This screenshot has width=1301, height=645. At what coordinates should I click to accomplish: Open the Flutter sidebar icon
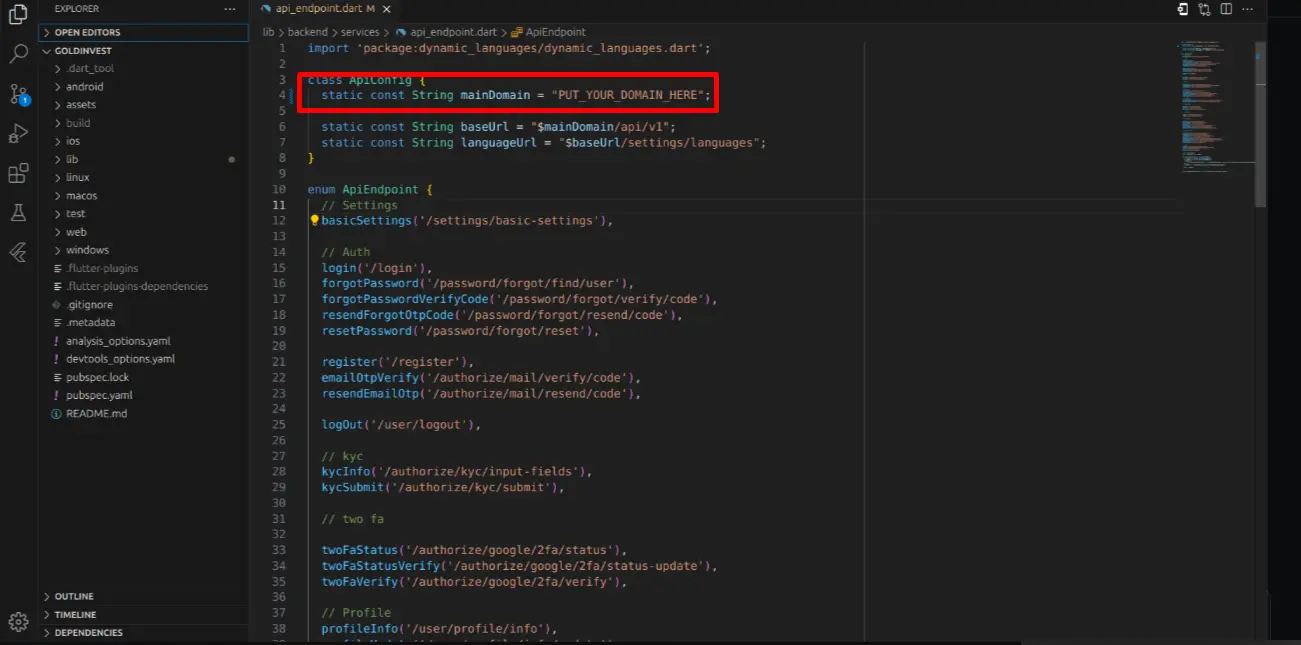coord(18,251)
